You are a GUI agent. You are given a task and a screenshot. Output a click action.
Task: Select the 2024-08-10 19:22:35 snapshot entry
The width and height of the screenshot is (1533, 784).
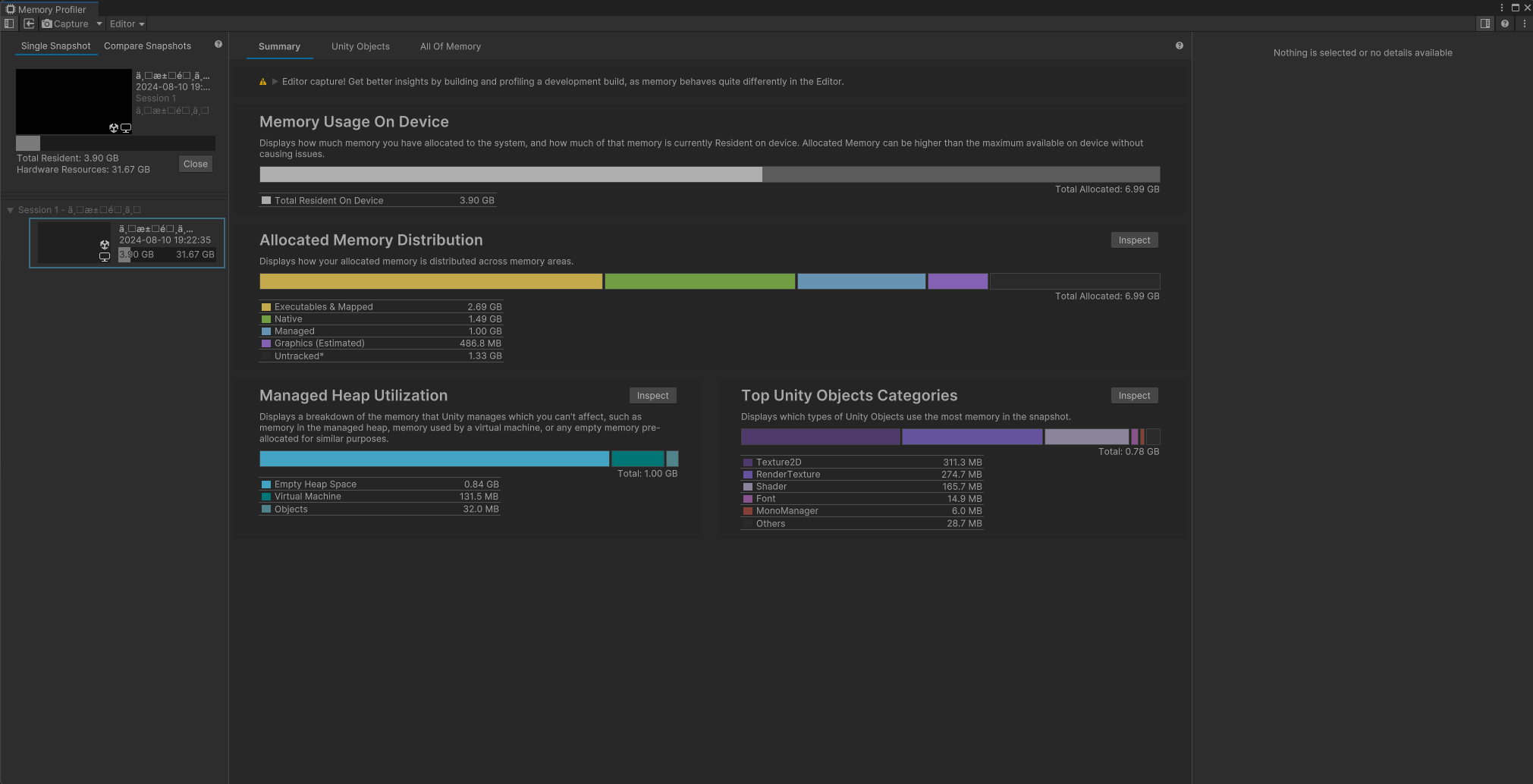click(x=127, y=243)
